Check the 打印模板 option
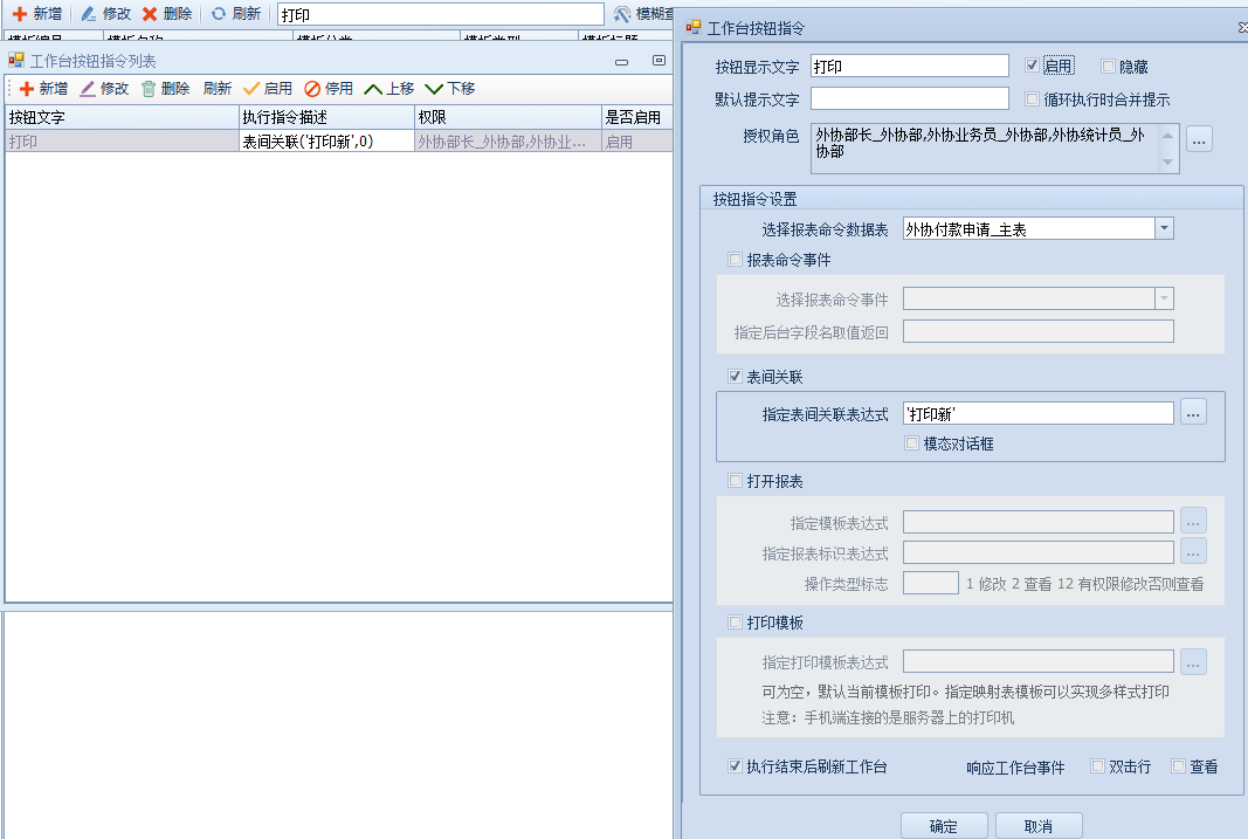1249x839 pixels. pos(736,622)
